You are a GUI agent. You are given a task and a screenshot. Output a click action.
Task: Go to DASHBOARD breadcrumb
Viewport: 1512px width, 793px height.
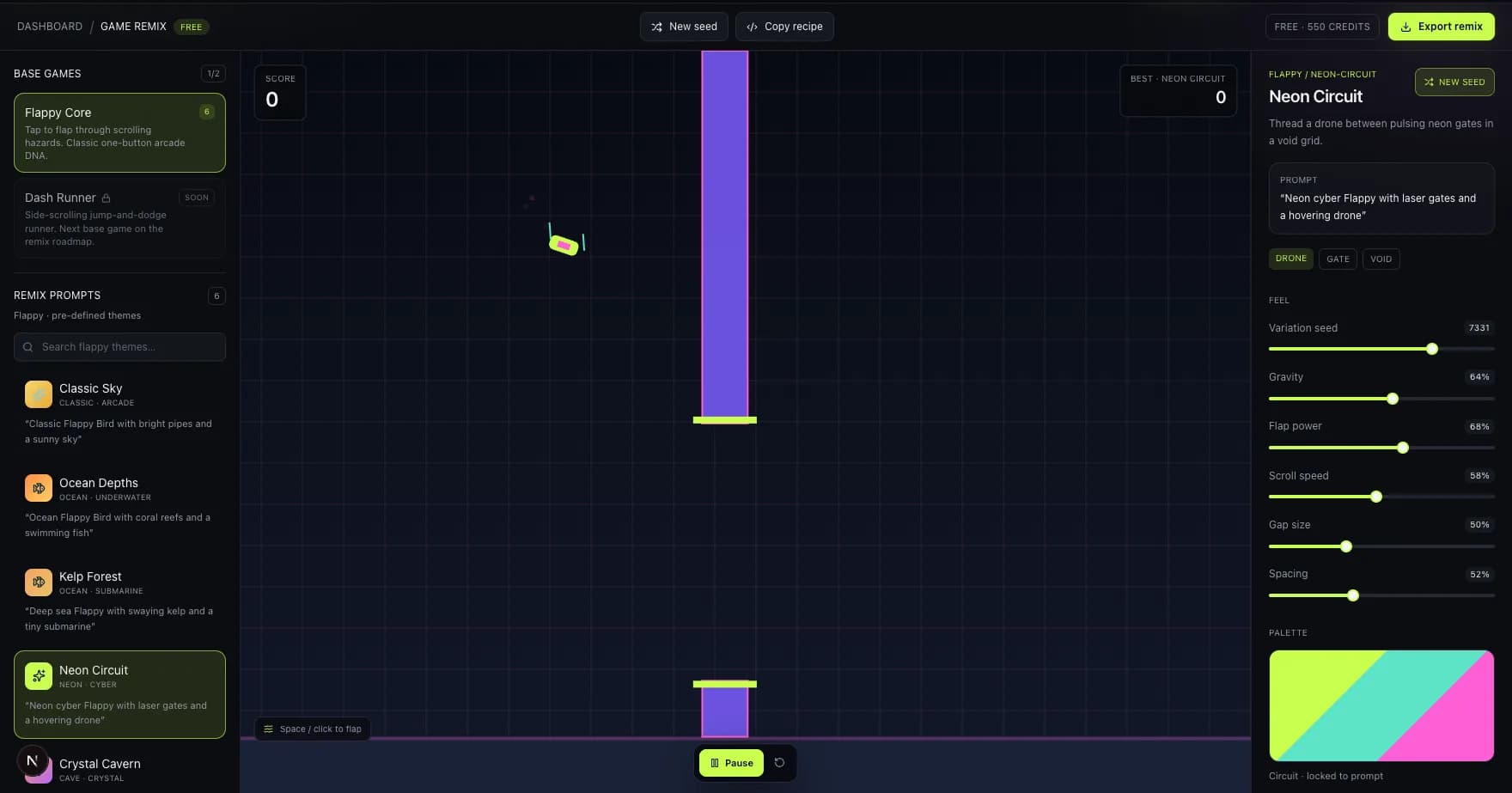pyautogui.click(x=50, y=27)
